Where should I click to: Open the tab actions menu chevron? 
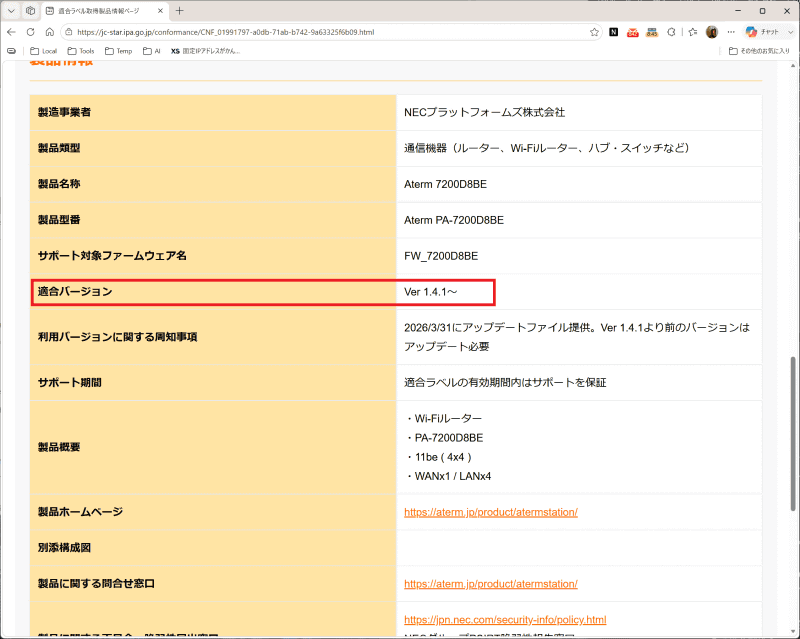[11, 11]
